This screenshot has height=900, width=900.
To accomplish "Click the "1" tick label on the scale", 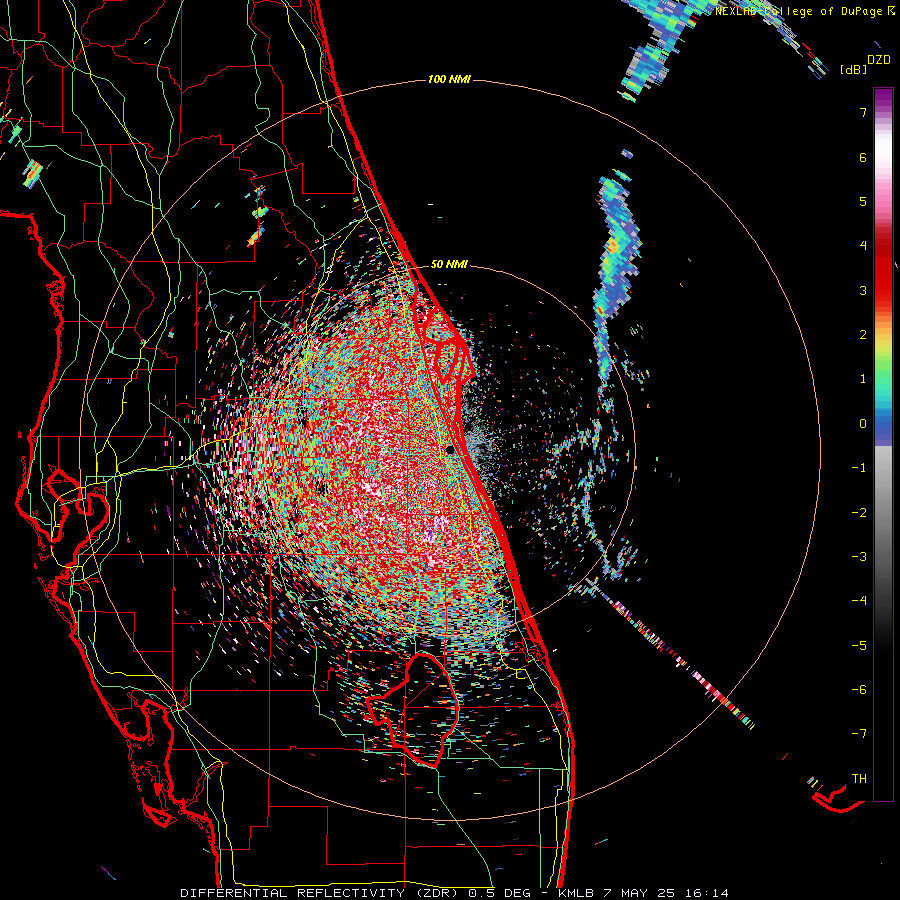I will (863, 379).
